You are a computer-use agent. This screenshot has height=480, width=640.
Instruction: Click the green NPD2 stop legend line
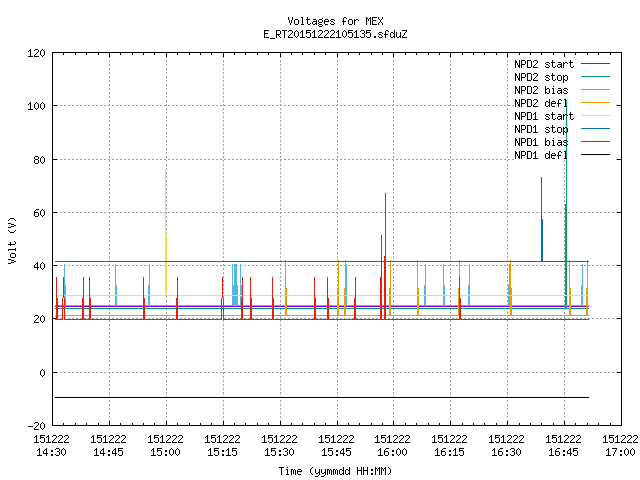point(595,77)
